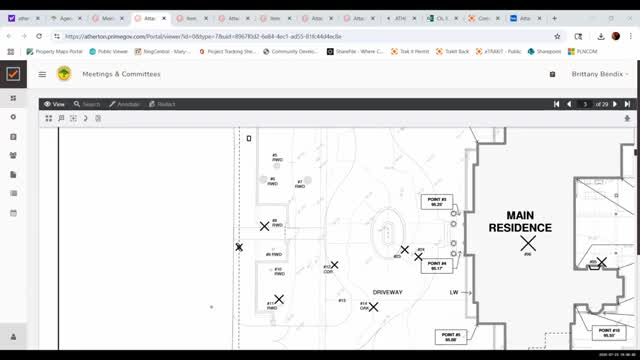This screenshot has height=360, width=640.
Task: Open the people group icon in sidebar
Action: tap(13, 155)
